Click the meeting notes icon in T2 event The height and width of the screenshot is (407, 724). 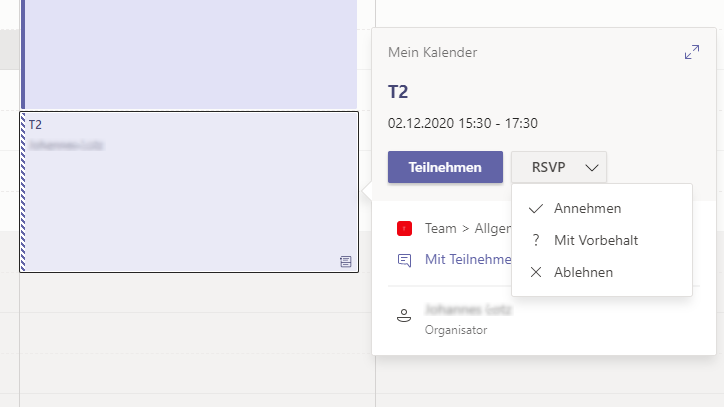345,262
